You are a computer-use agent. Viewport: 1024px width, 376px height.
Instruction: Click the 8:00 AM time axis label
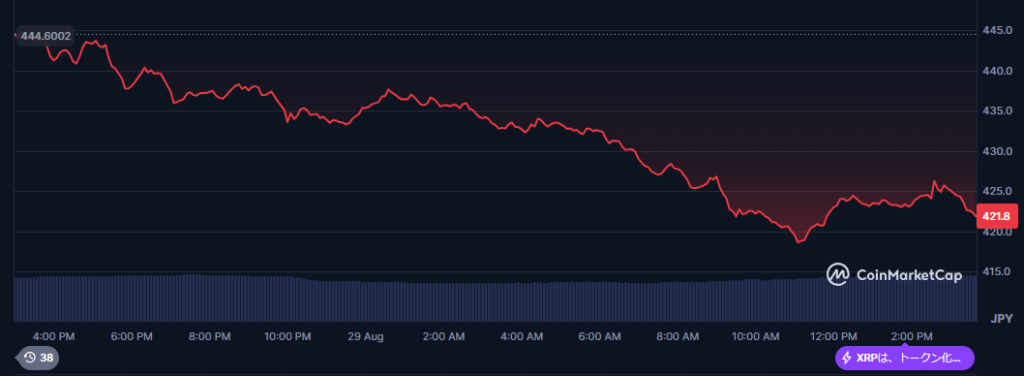click(x=677, y=337)
